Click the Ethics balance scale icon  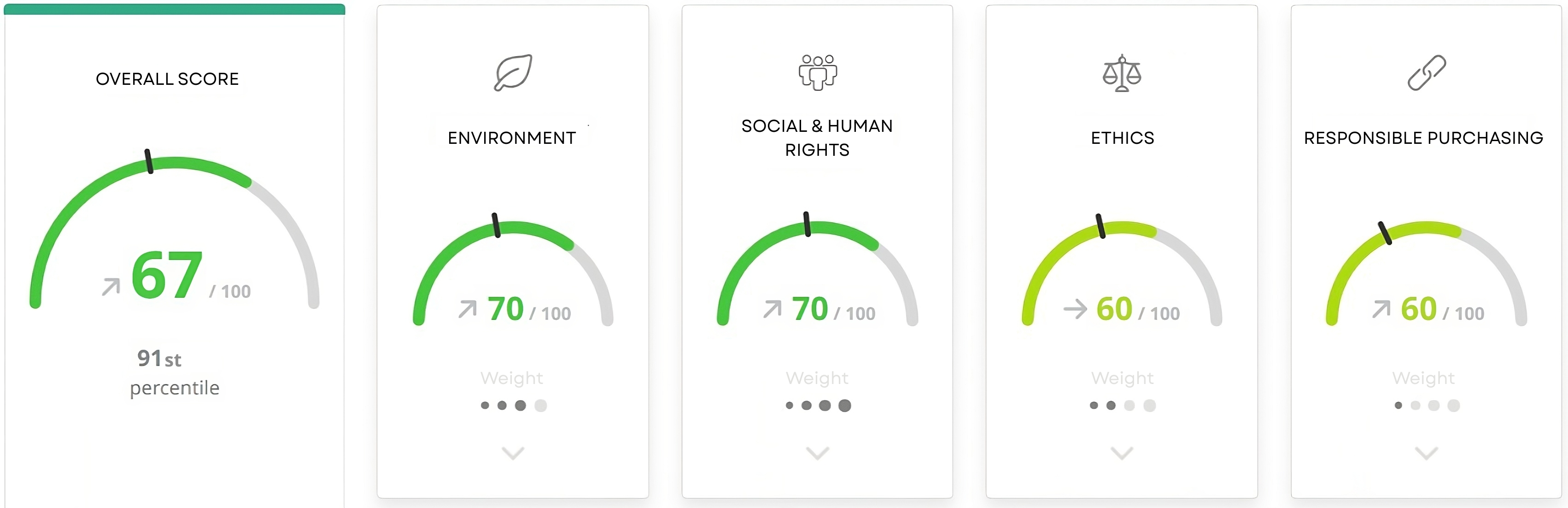1122,73
